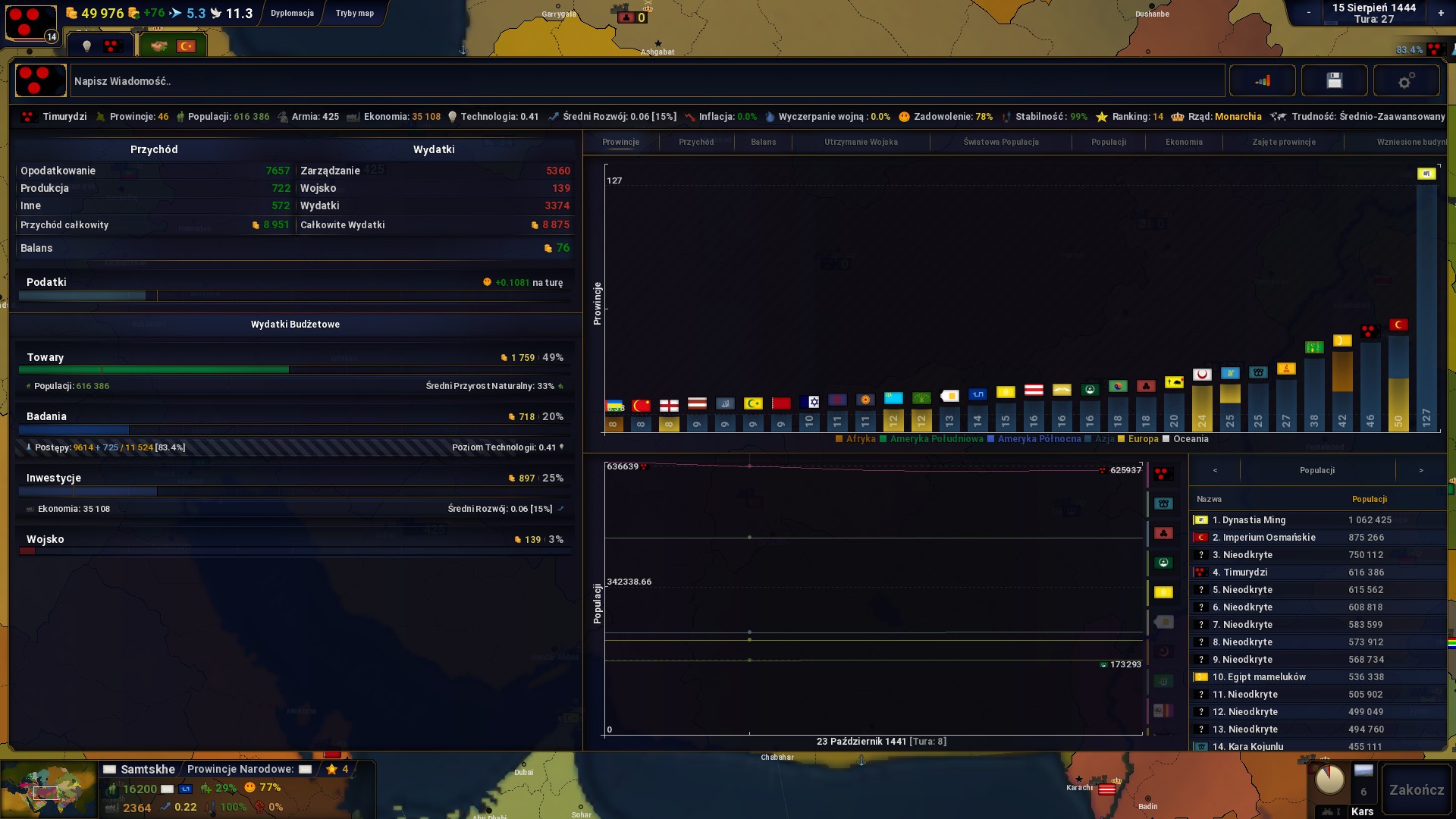Go to previous ranking list with left arrow
The height and width of the screenshot is (819, 1456).
tap(1215, 470)
